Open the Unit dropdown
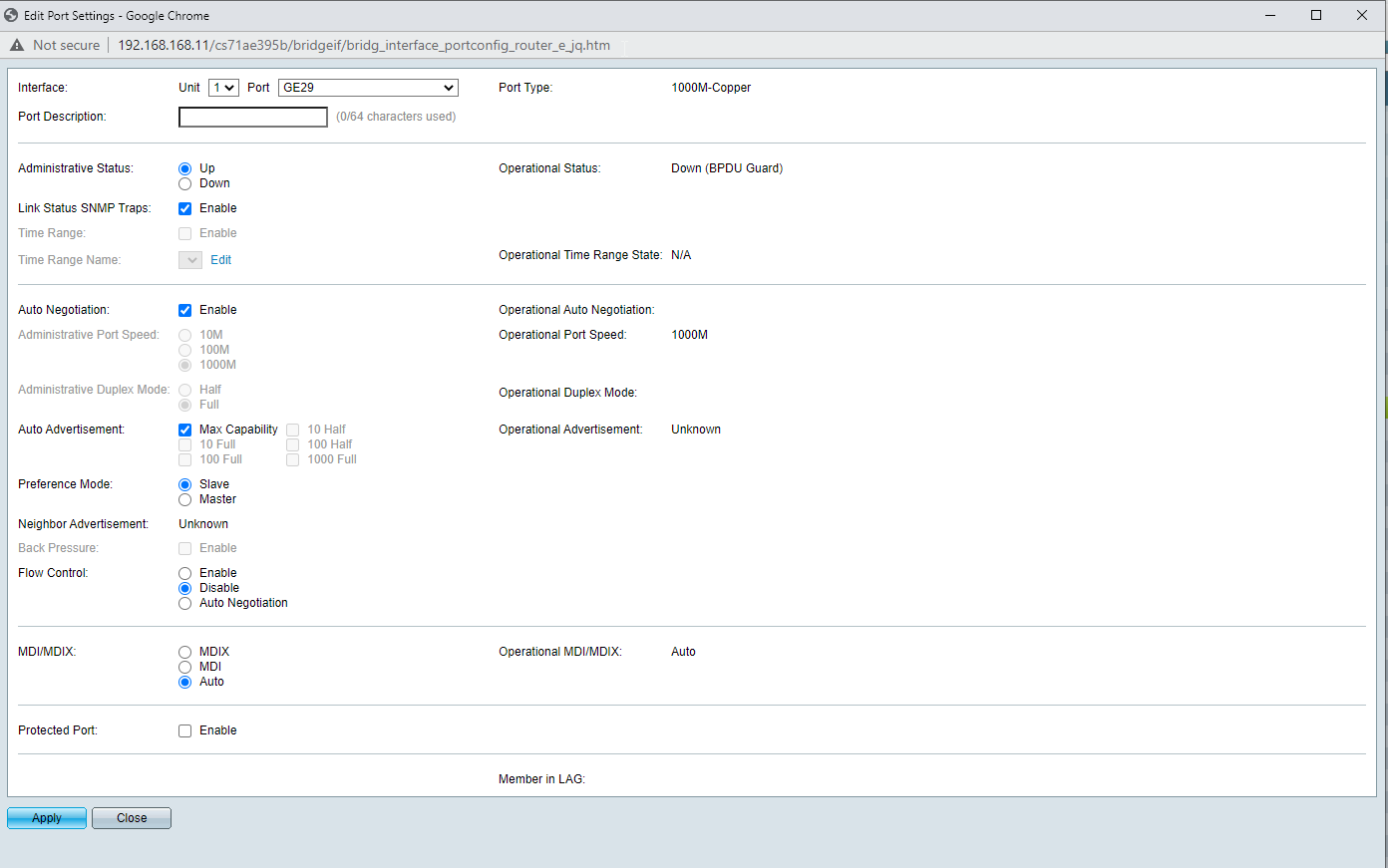This screenshot has width=1388, height=868. (x=223, y=88)
